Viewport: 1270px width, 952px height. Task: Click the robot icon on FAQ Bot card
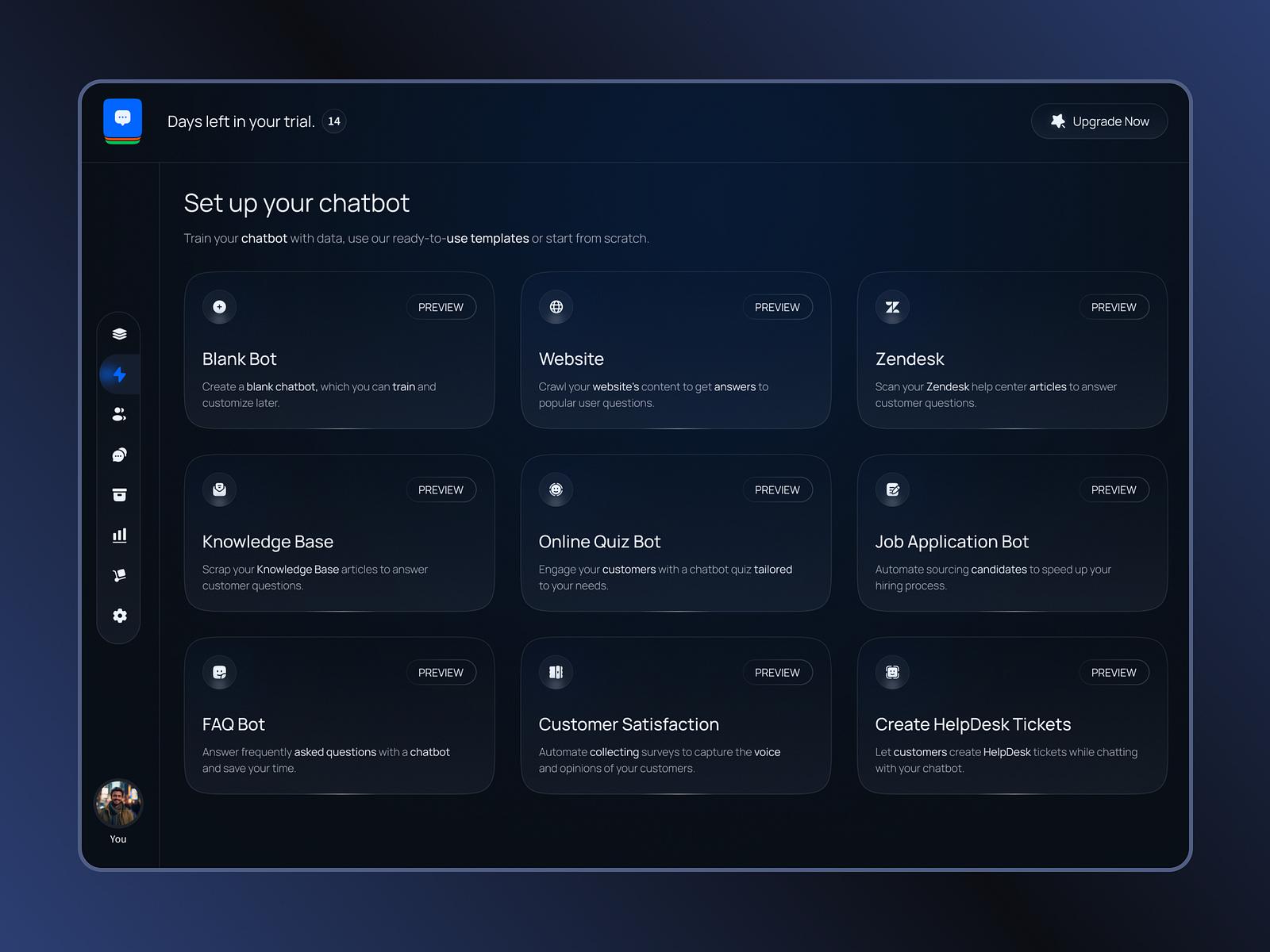tap(219, 672)
